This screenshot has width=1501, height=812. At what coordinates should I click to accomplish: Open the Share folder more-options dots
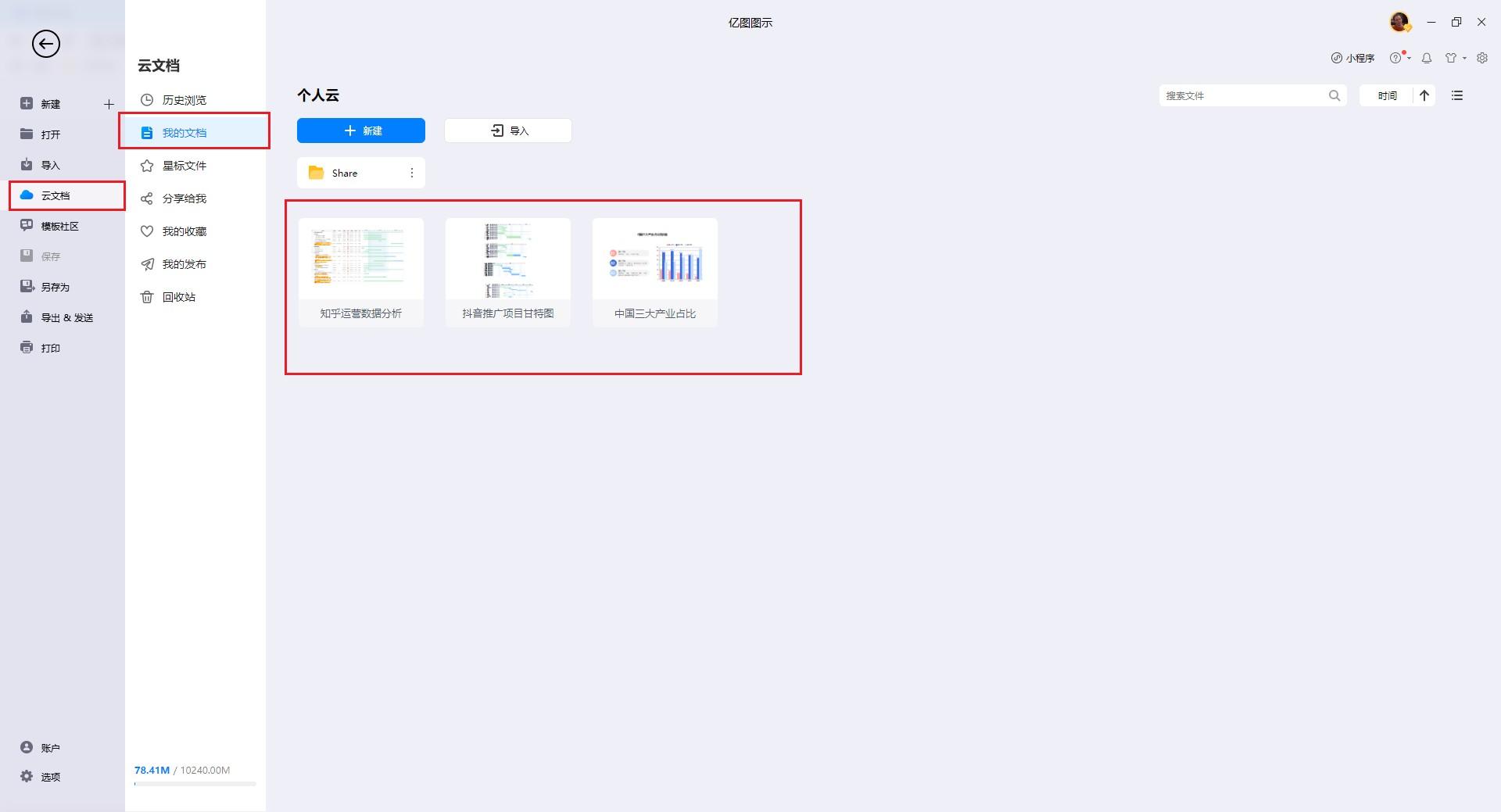pos(412,173)
